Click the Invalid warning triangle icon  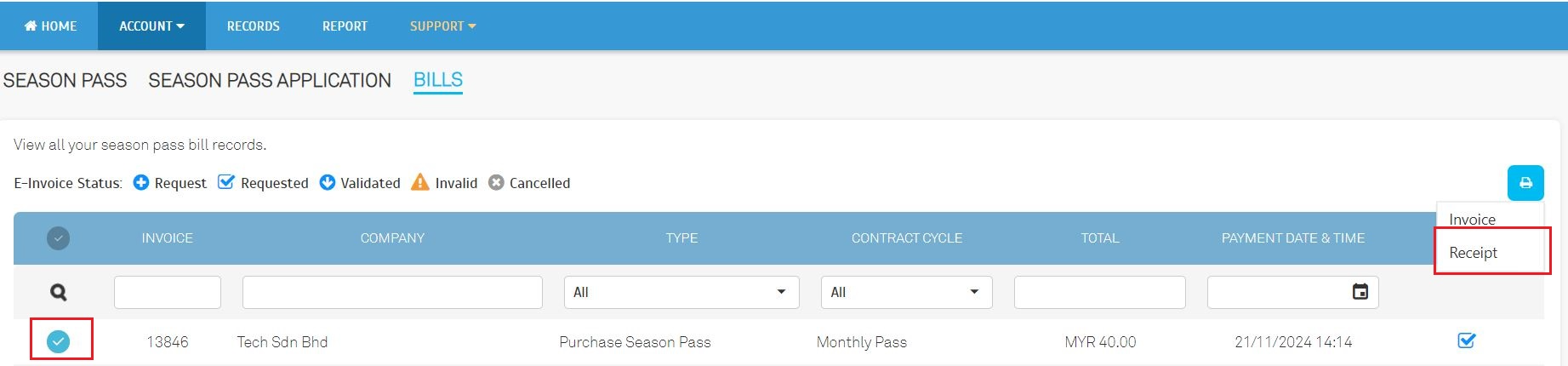pos(420,183)
